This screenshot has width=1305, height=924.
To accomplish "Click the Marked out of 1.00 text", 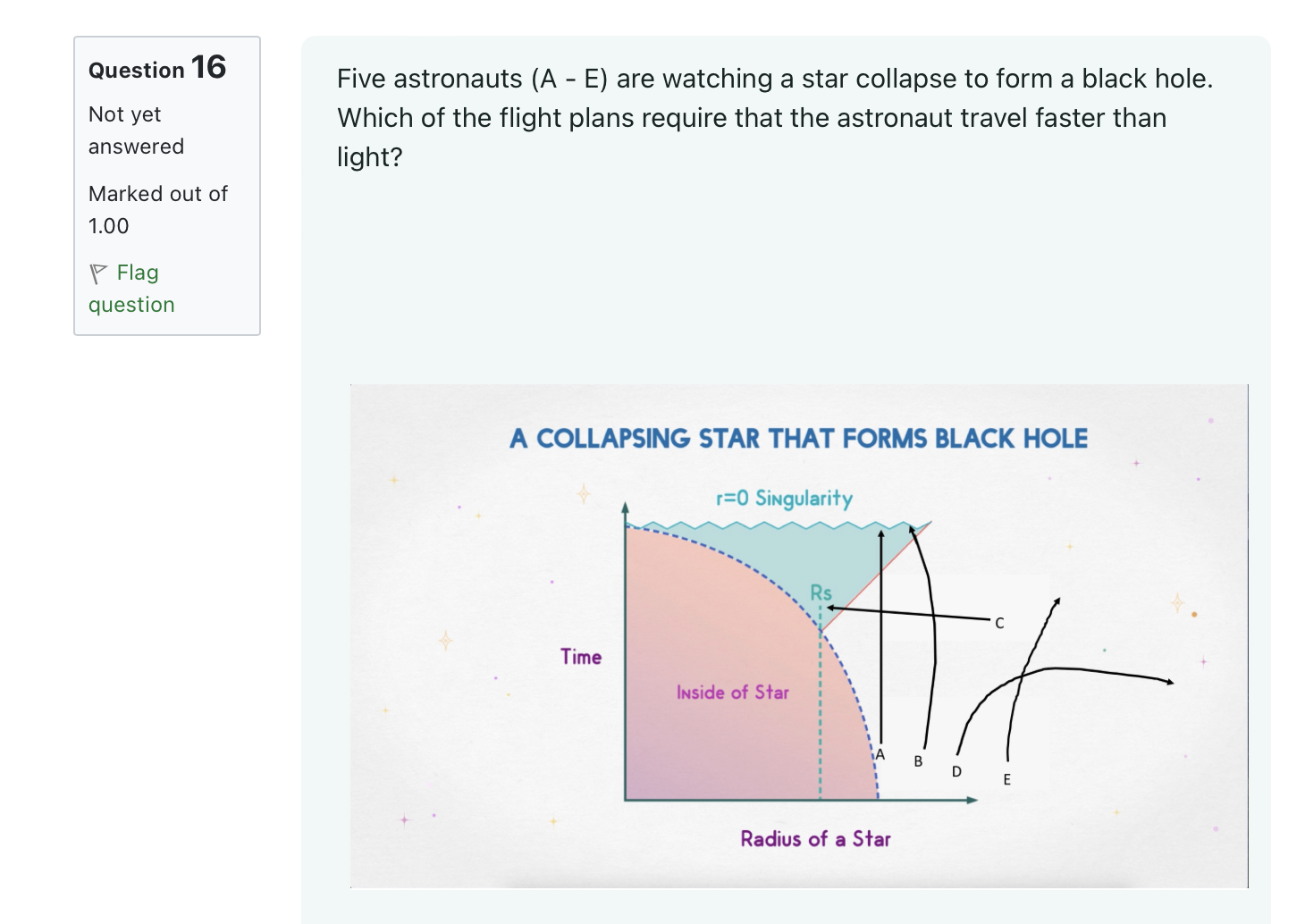I will (157, 210).
